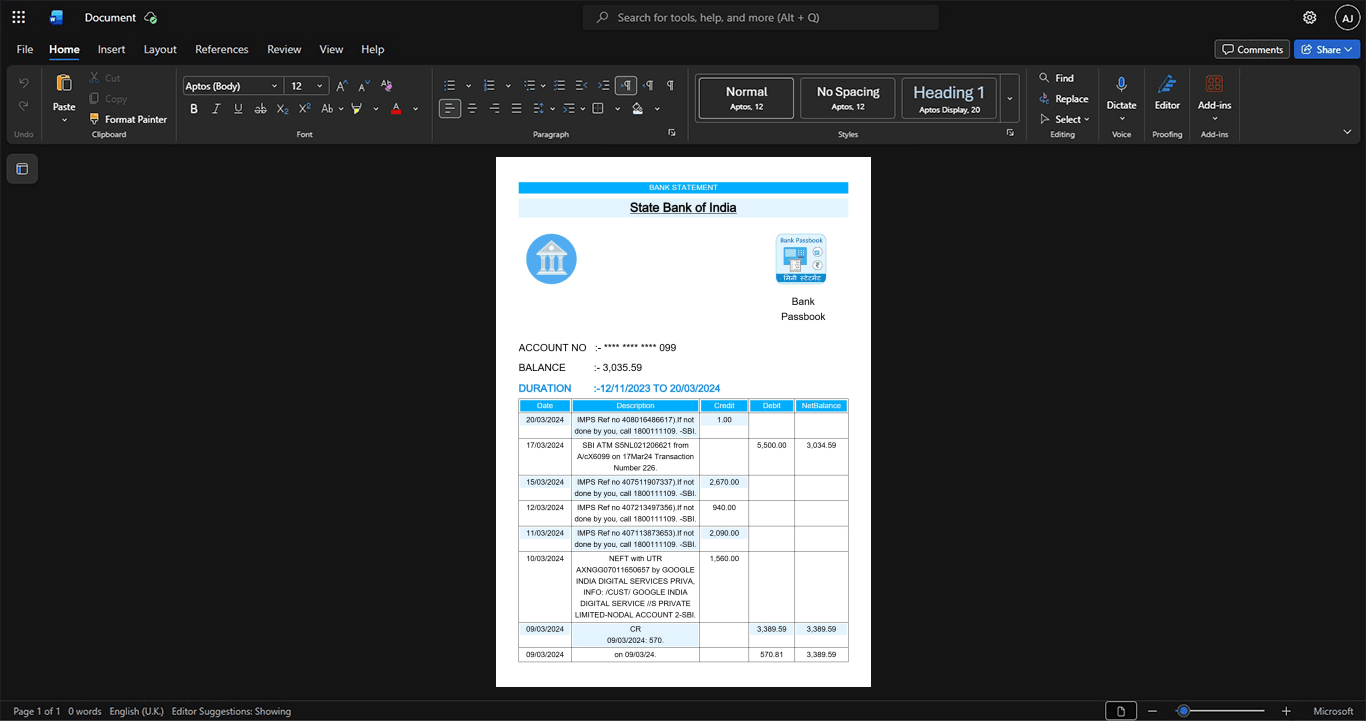Open the File menu

[25, 49]
